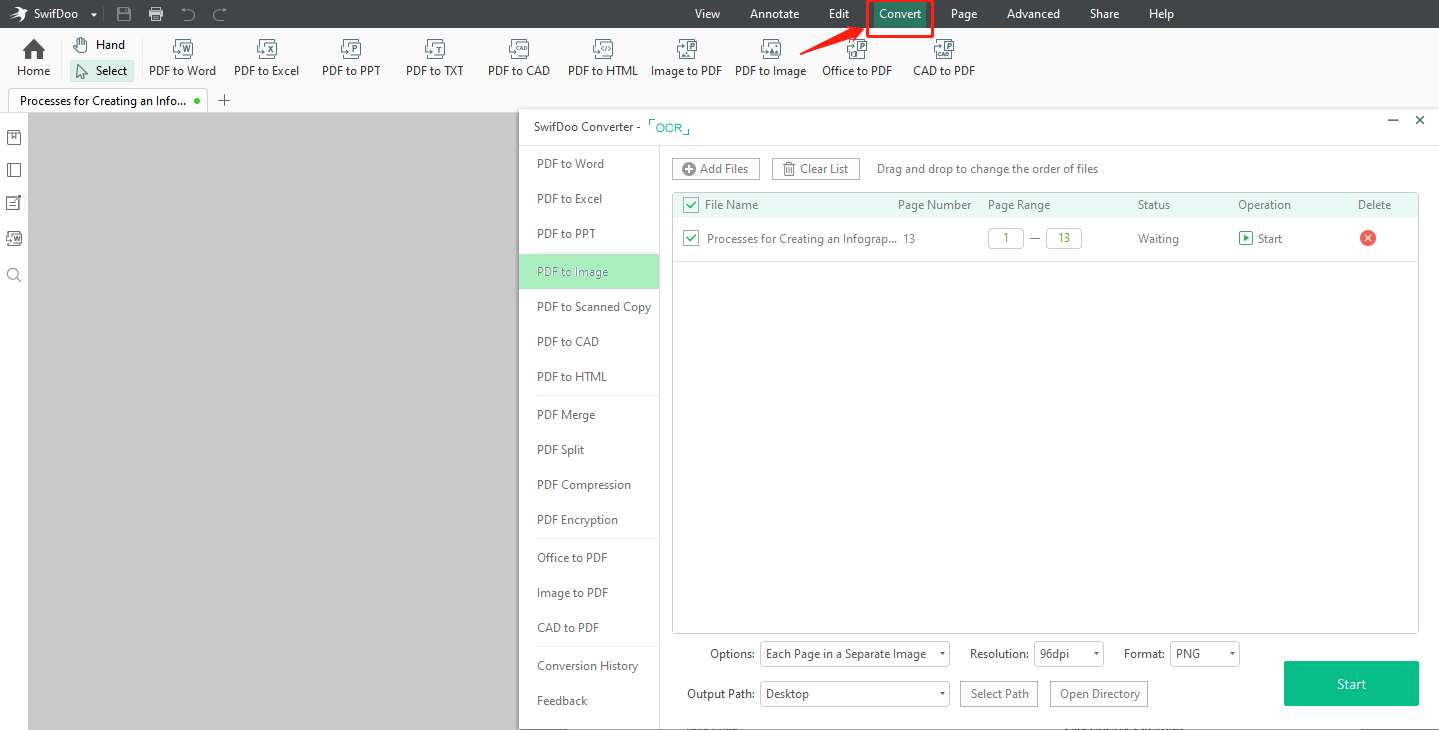Image resolution: width=1439 pixels, height=730 pixels.
Task: Enable the OCR toggle
Action: 669,128
